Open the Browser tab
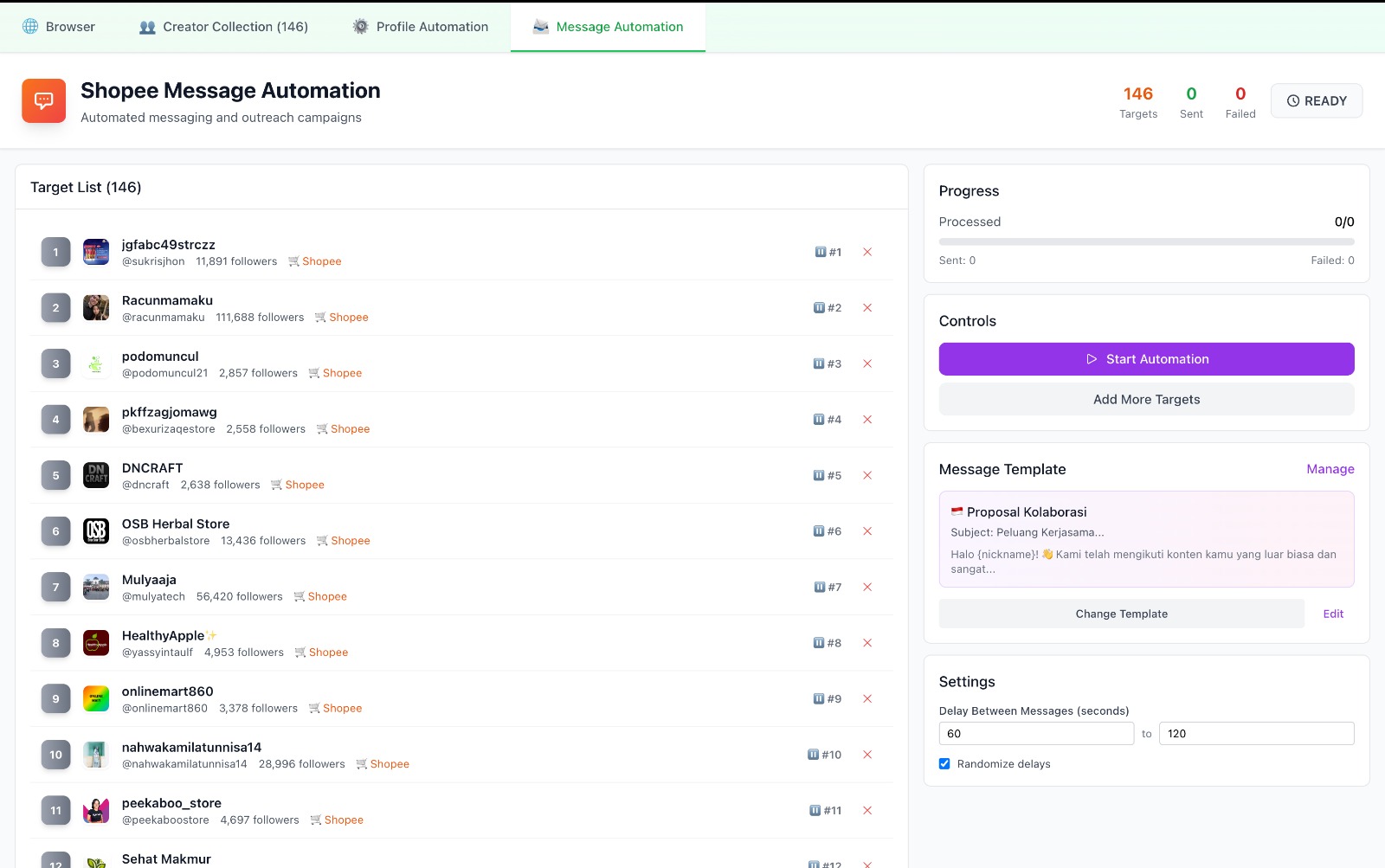This screenshot has height=868, width=1385. pyautogui.click(x=59, y=27)
